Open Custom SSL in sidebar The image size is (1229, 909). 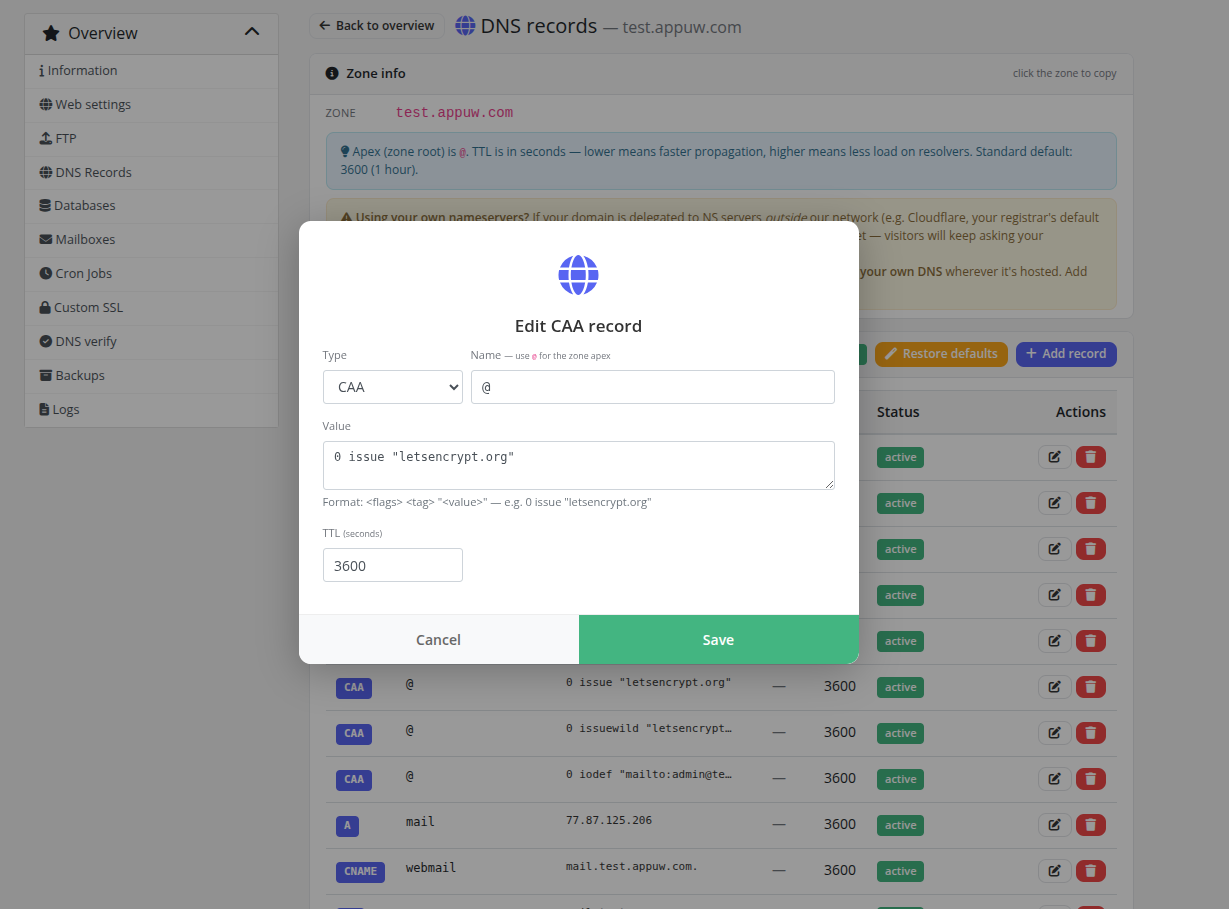(151, 308)
